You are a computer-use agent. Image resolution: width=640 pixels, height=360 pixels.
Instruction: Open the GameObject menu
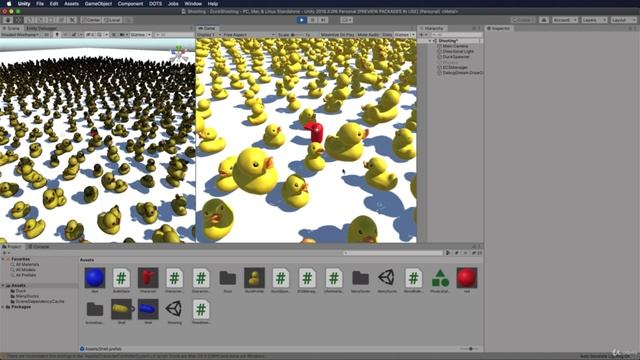pos(98,4)
